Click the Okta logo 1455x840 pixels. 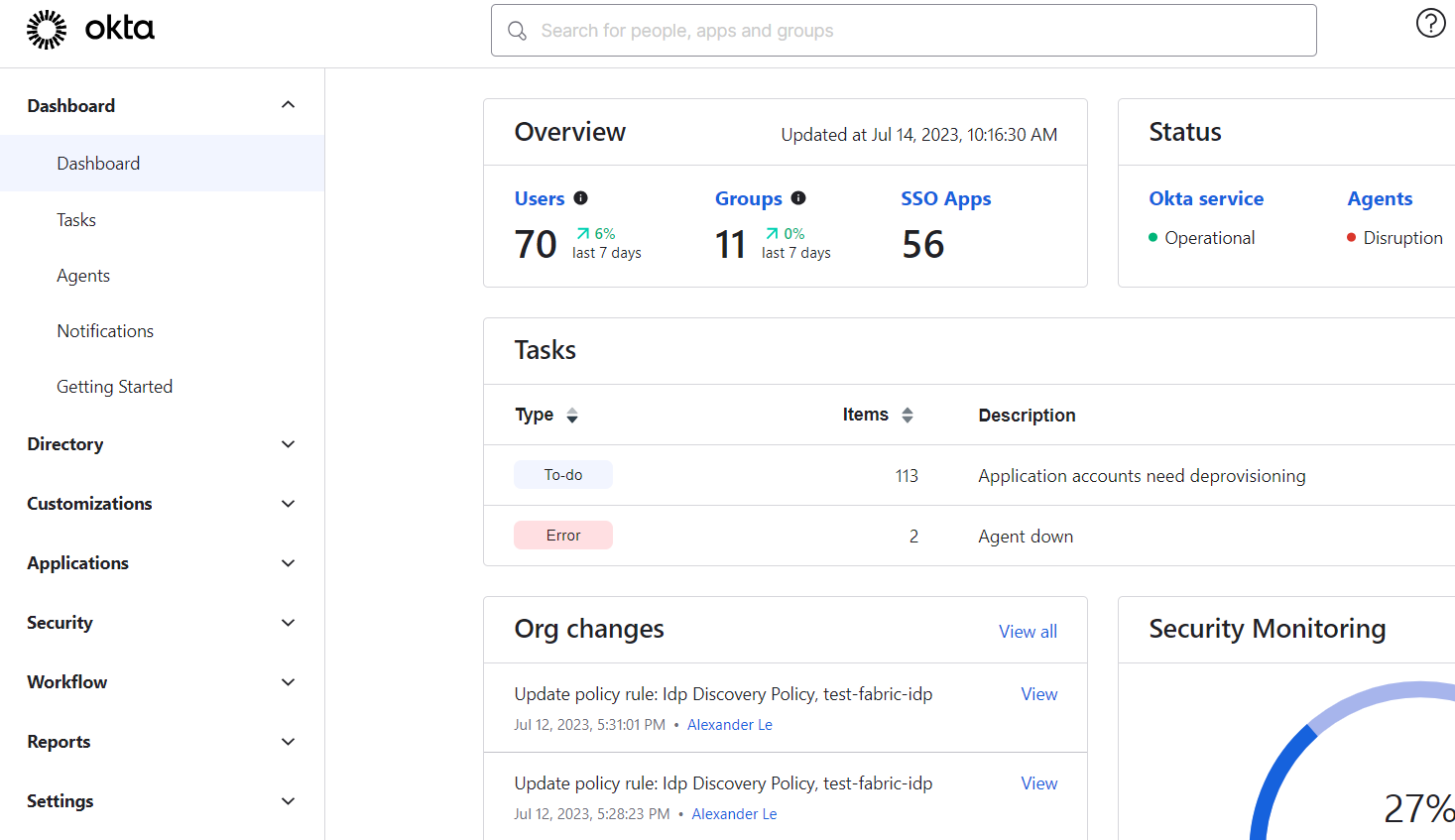[90, 30]
